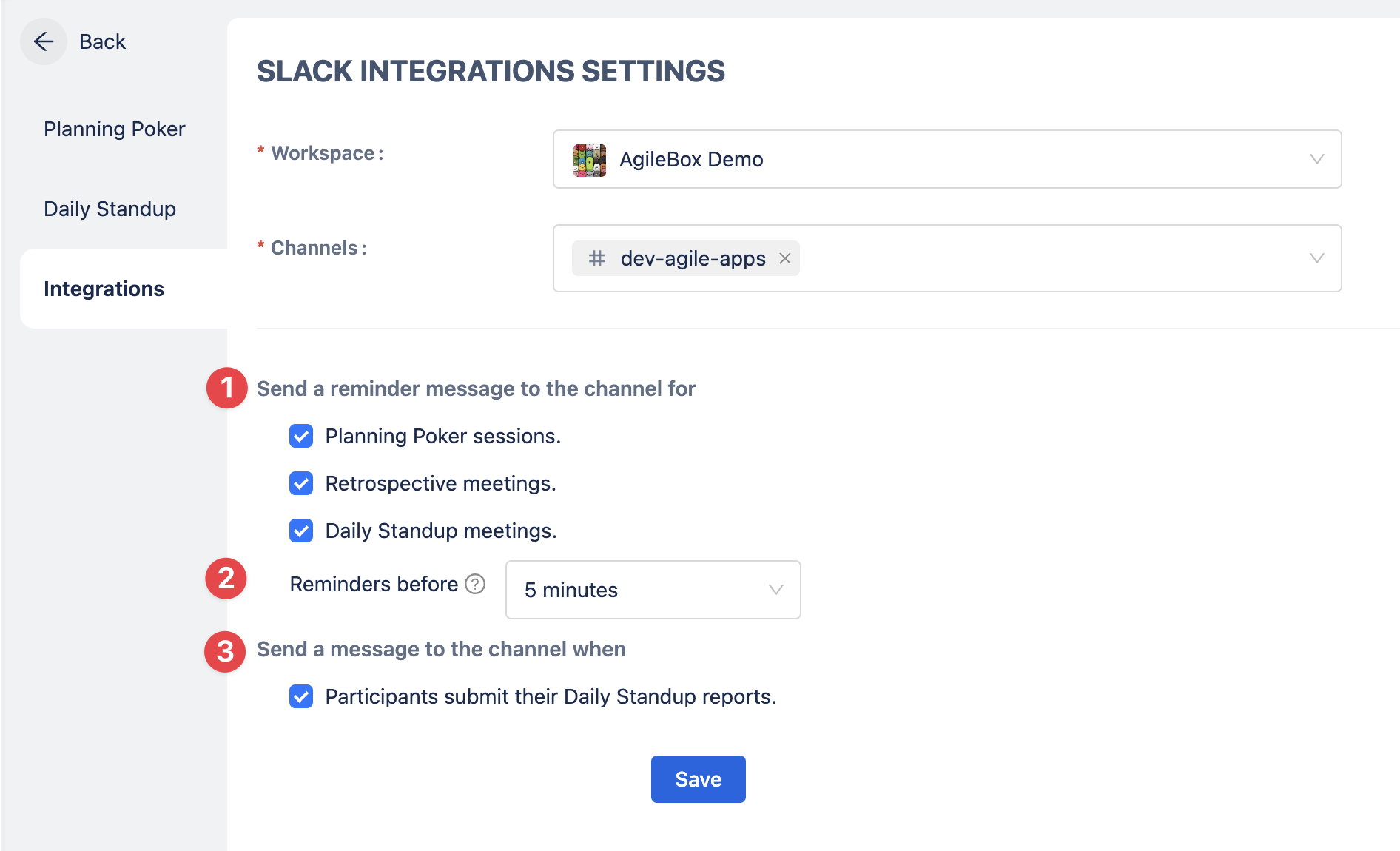Click the back arrow icon
The width and height of the screenshot is (1400, 851).
44,41
